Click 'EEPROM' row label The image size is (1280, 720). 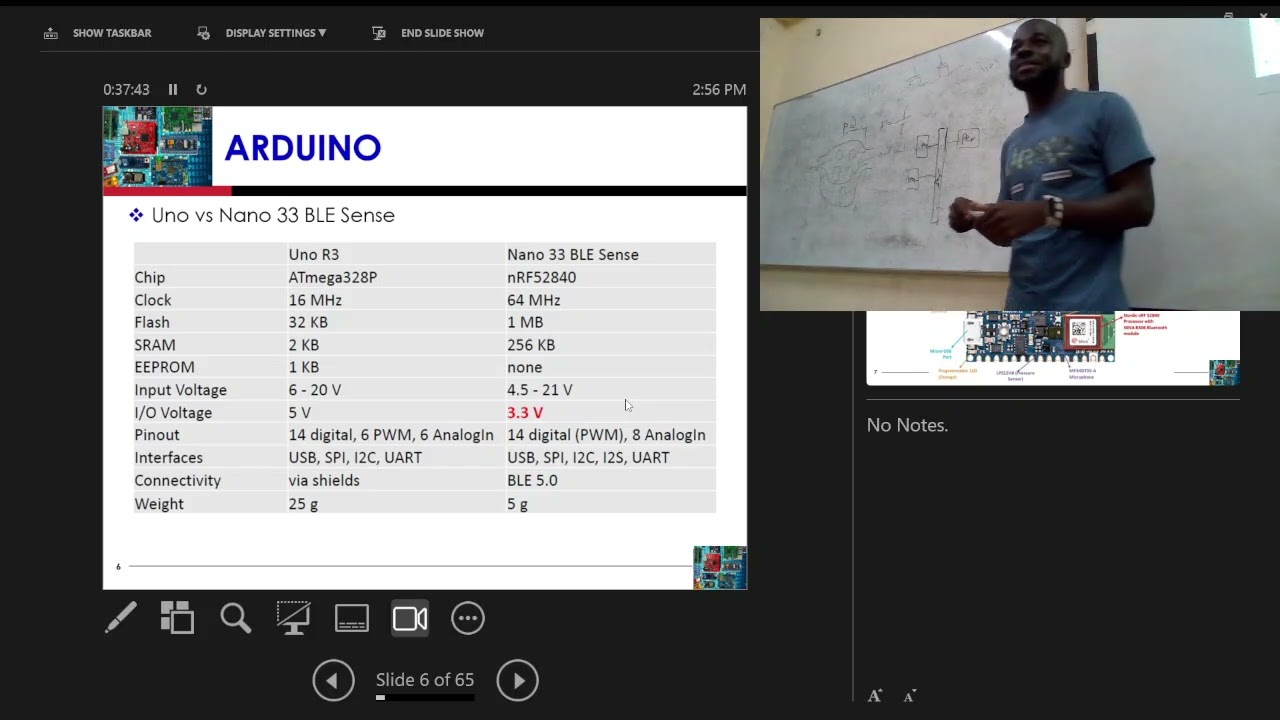[x=165, y=367]
